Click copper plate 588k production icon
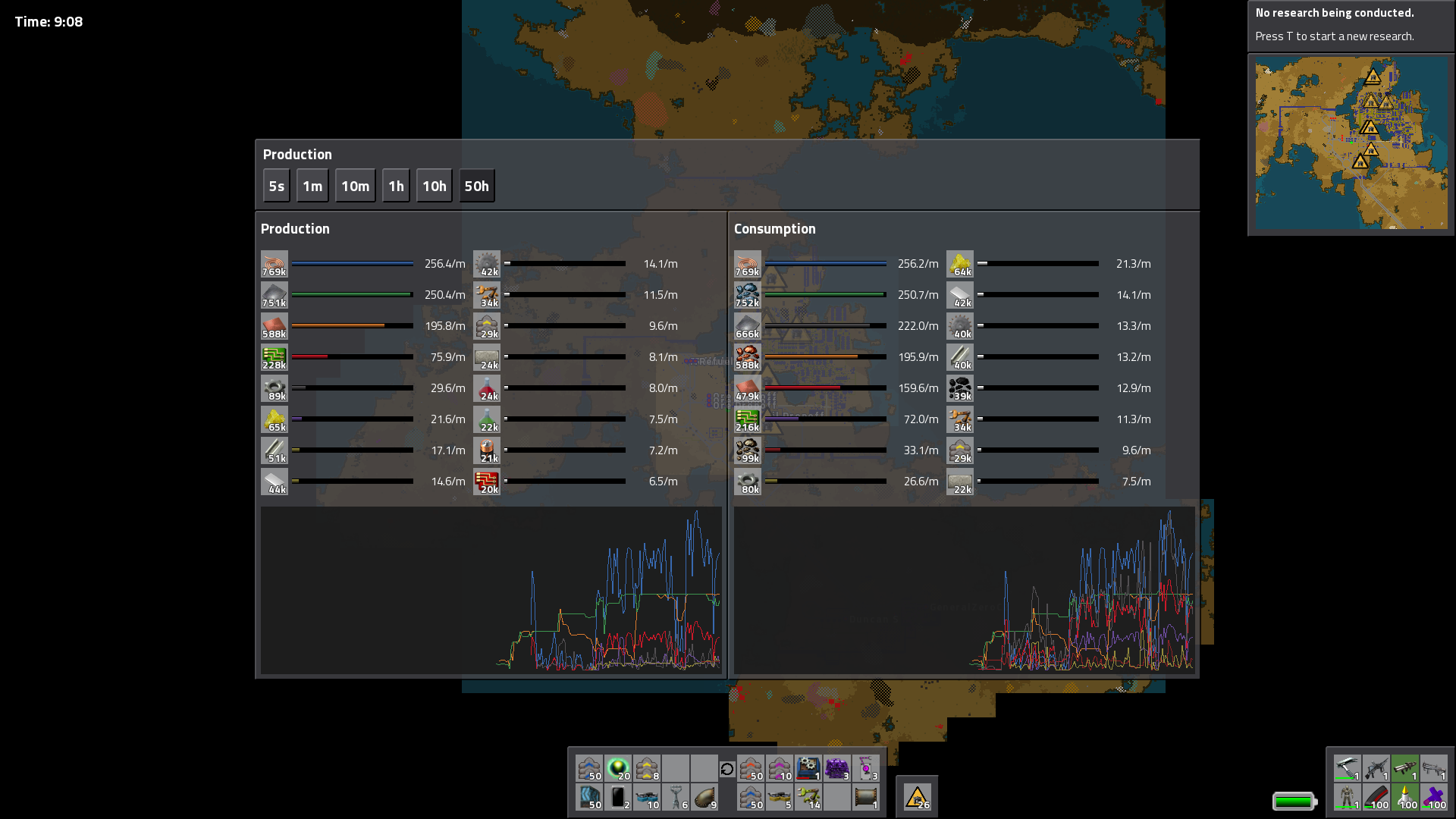The height and width of the screenshot is (819, 1456). (x=275, y=326)
